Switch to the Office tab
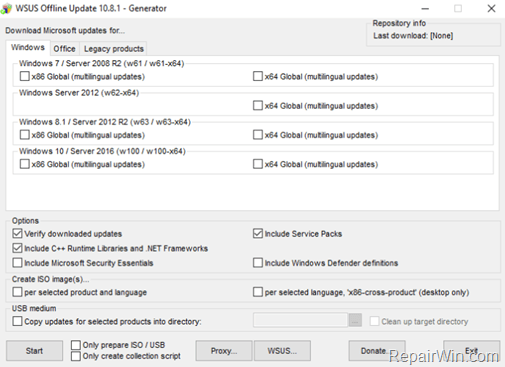505x367 pixels. click(x=64, y=49)
